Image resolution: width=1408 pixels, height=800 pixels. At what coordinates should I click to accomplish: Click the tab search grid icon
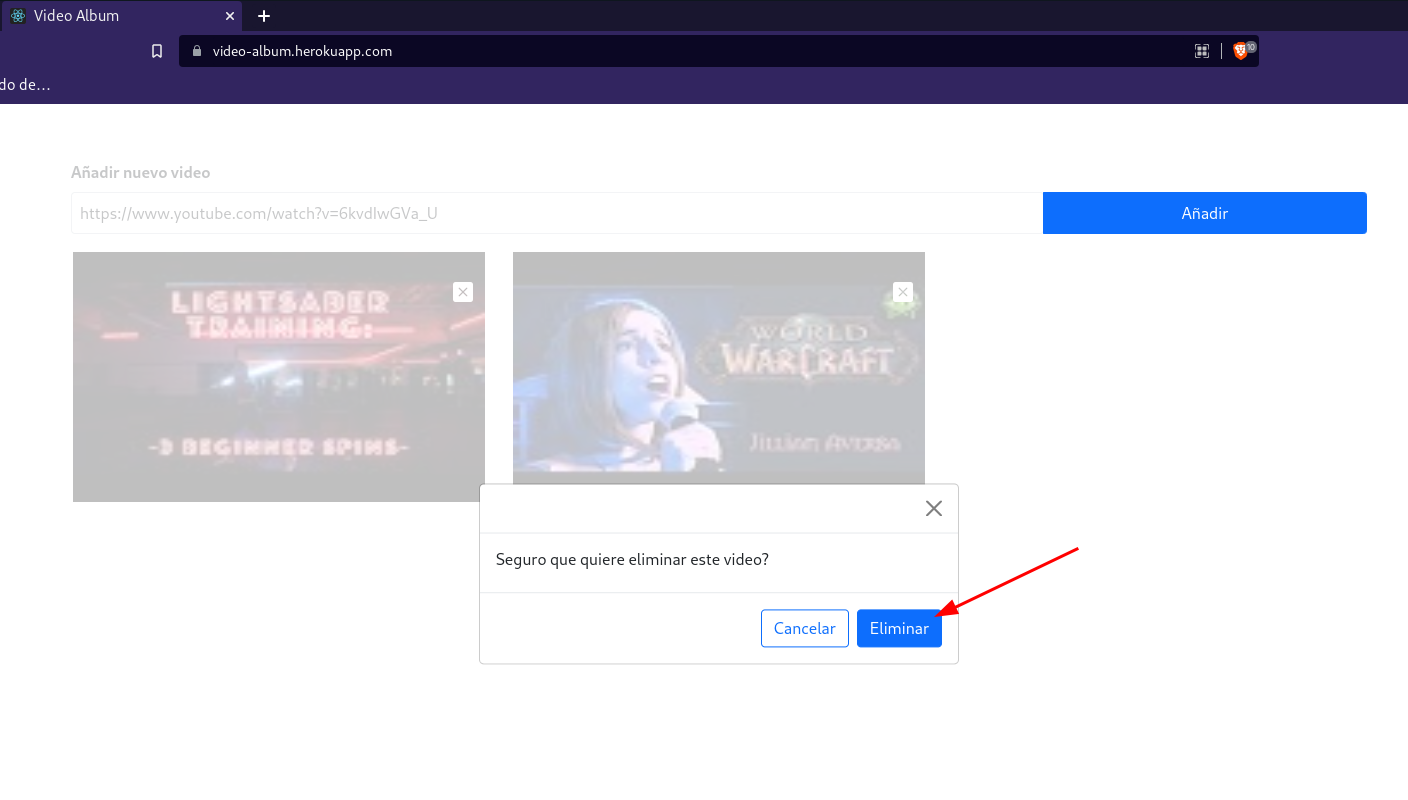(1201, 50)
